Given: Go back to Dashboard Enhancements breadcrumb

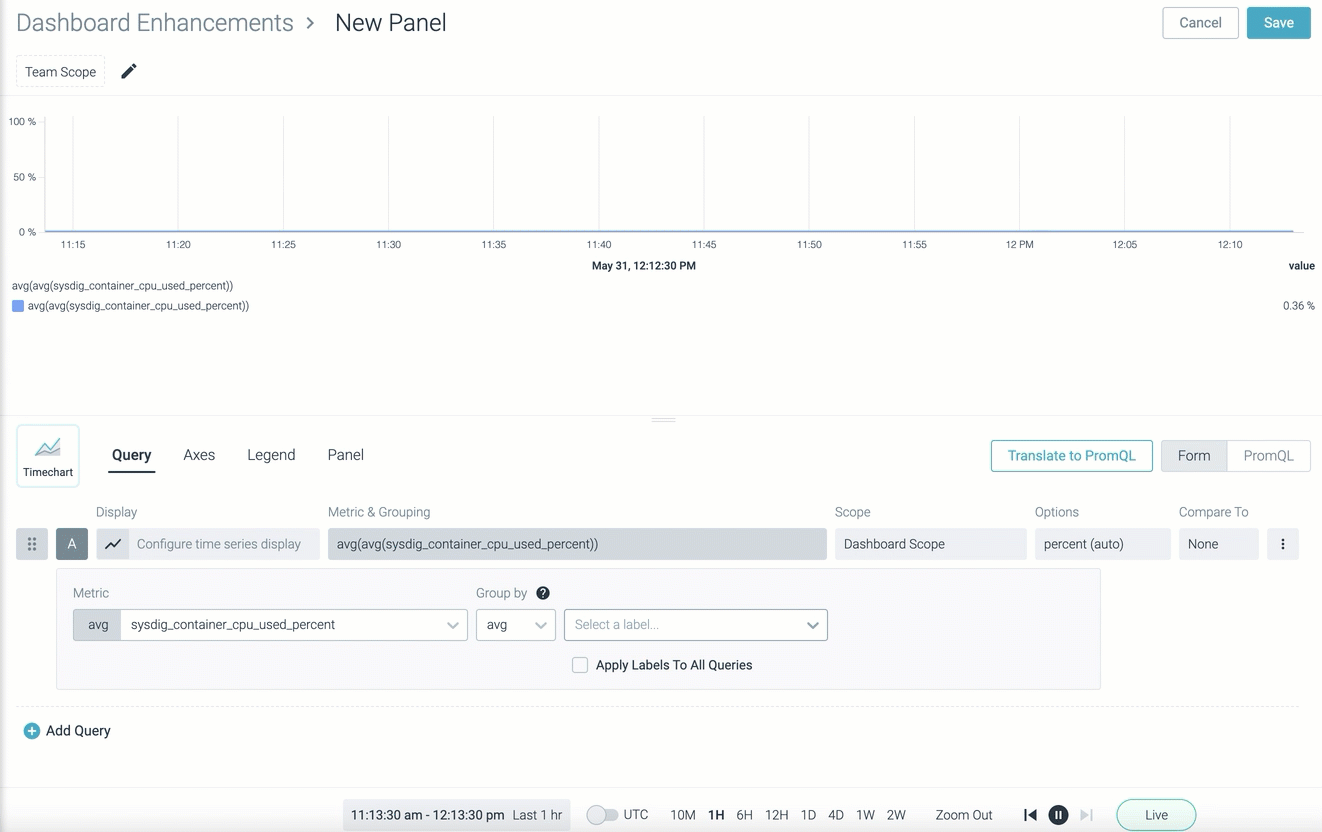Looking at the screenshot, I should pos(155,23).
